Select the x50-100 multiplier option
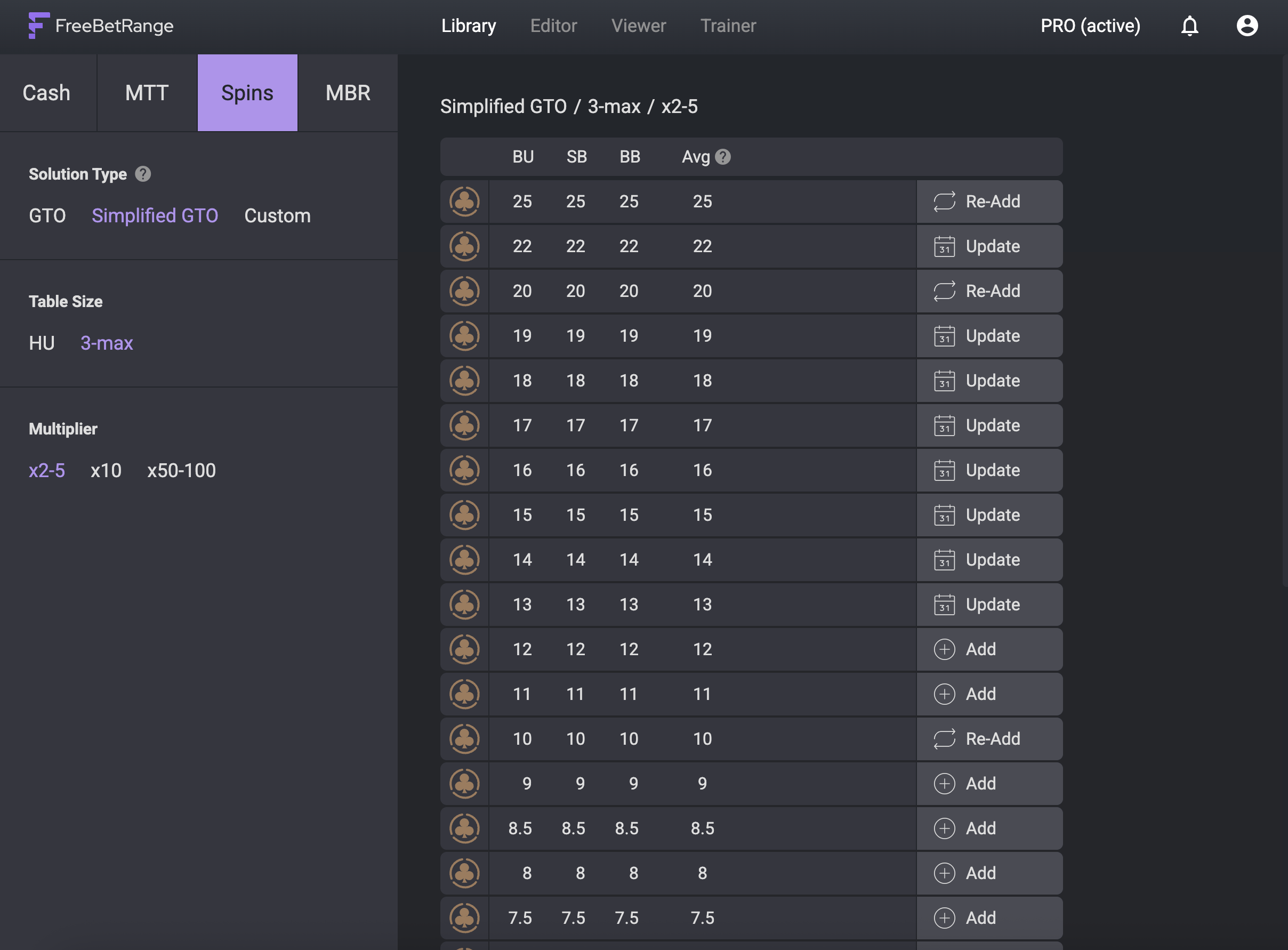Screen dimensions: 1288x950 [x=181, y=470]
